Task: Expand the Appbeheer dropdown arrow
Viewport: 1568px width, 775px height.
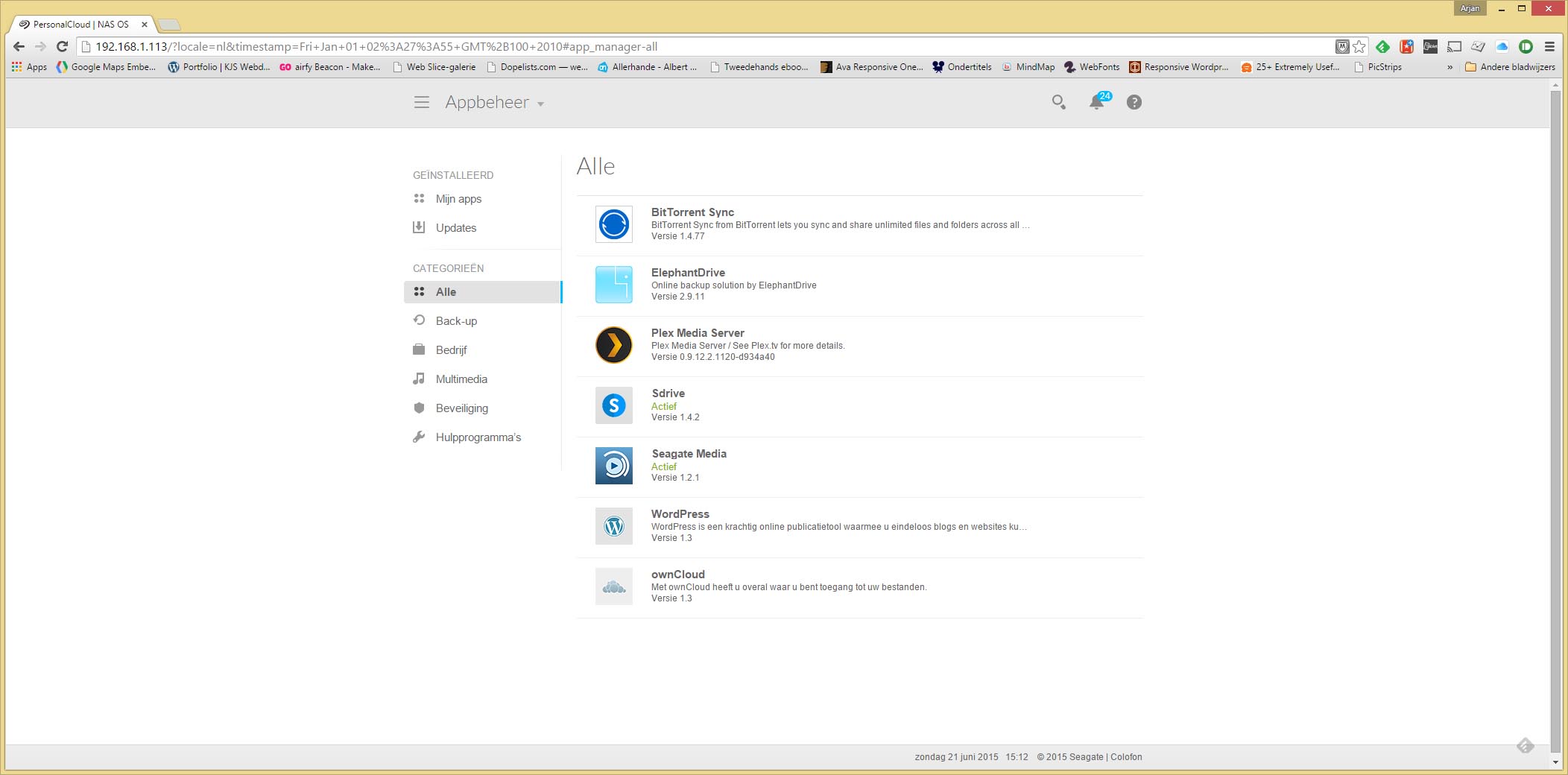Action: point(540,104)
